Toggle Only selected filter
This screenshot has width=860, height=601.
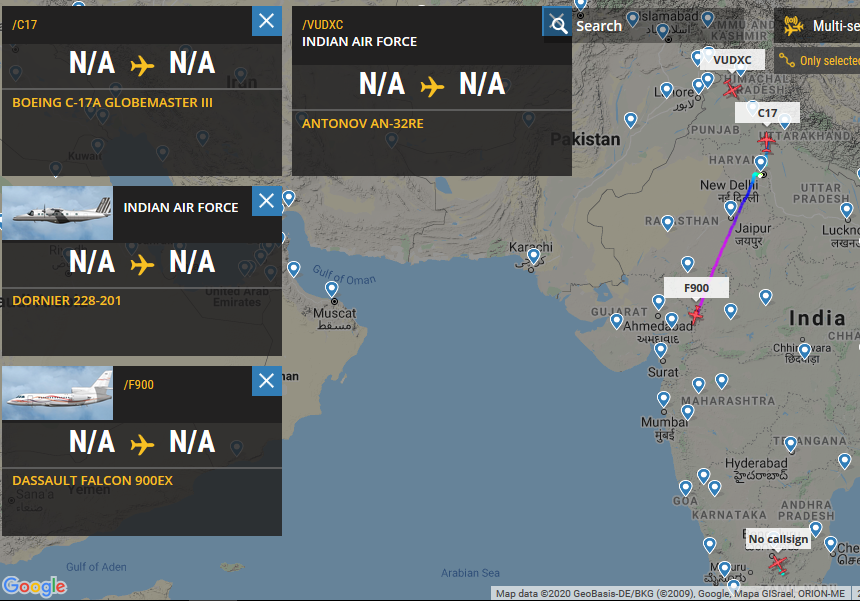817,60
